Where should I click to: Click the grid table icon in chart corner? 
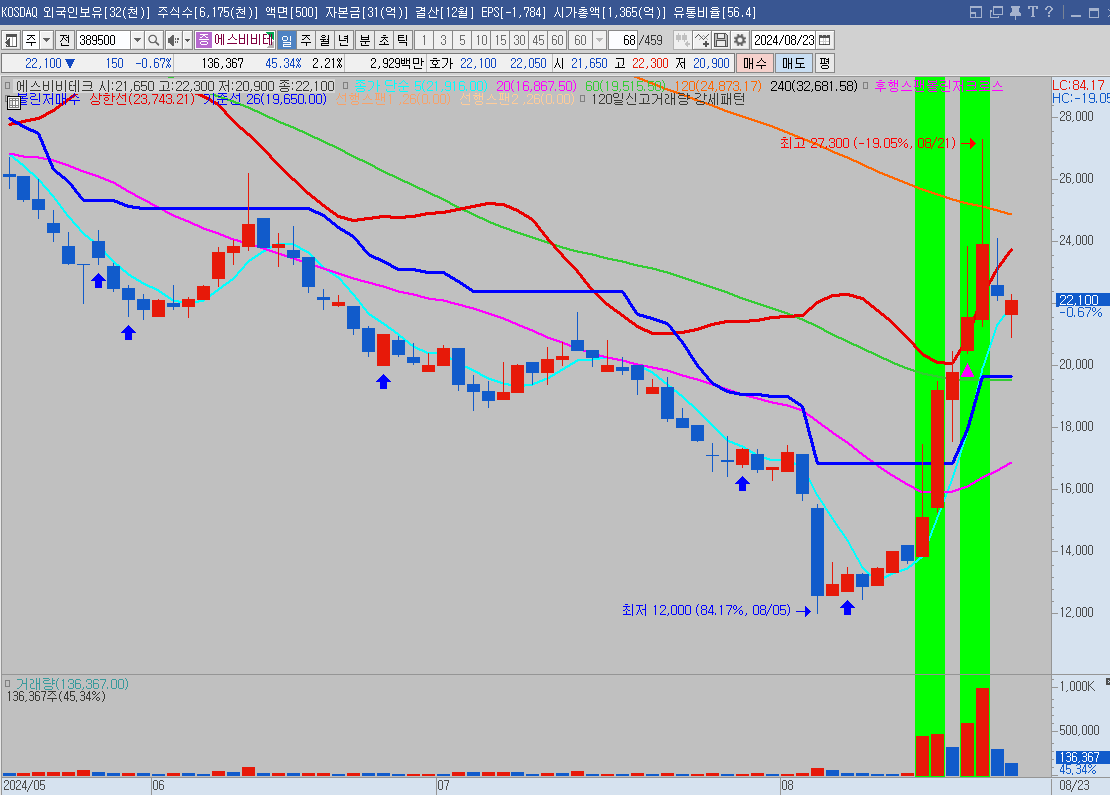[13, 103]
